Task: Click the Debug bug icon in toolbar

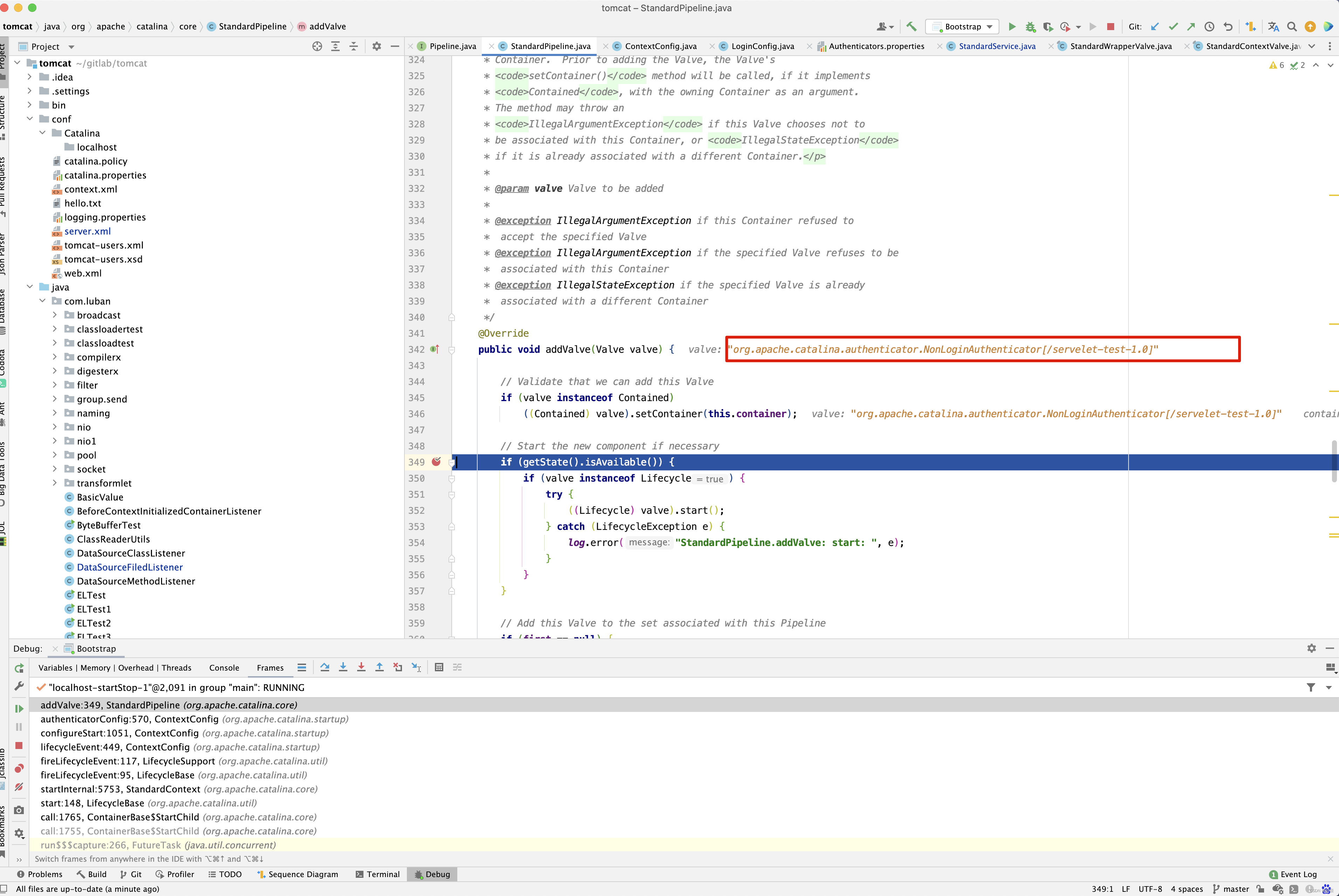Action: (x=1030, y=26)
